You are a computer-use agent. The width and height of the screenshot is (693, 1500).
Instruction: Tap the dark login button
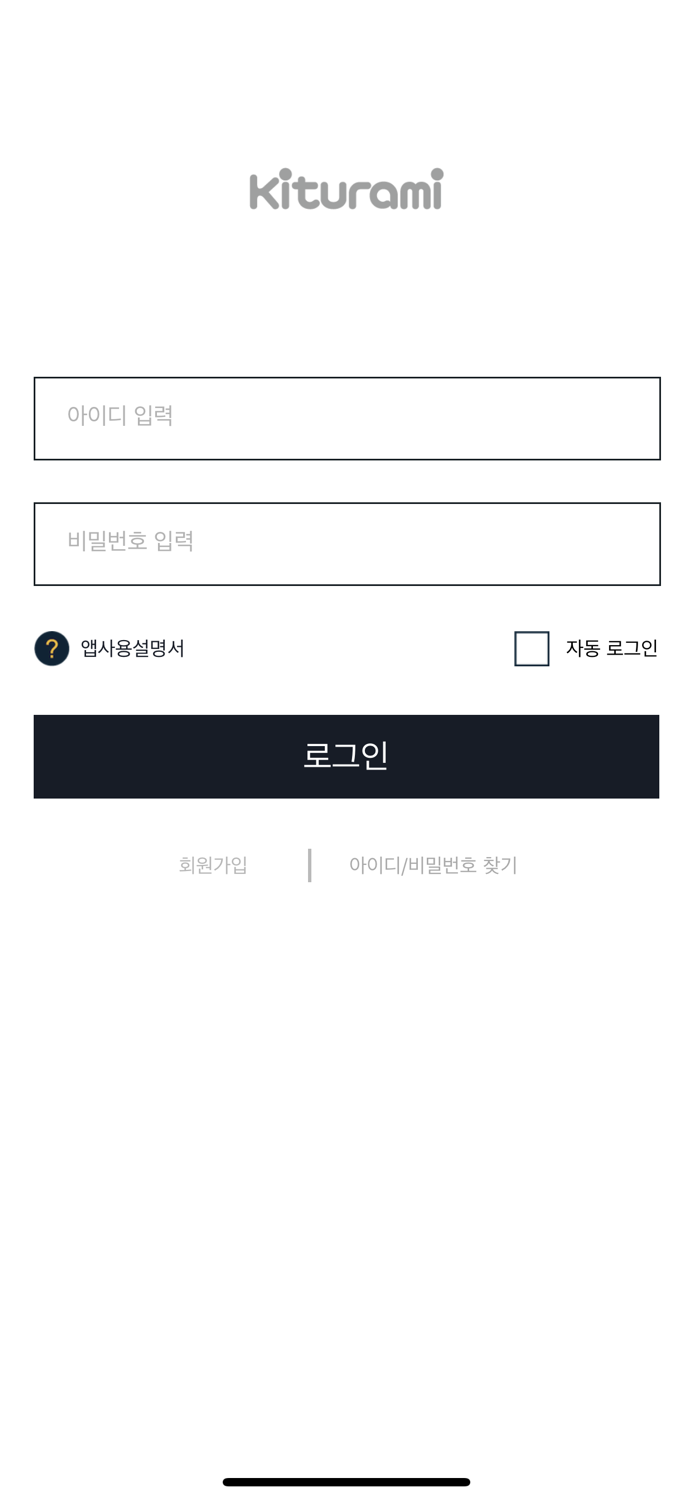[x=346, y=756]
